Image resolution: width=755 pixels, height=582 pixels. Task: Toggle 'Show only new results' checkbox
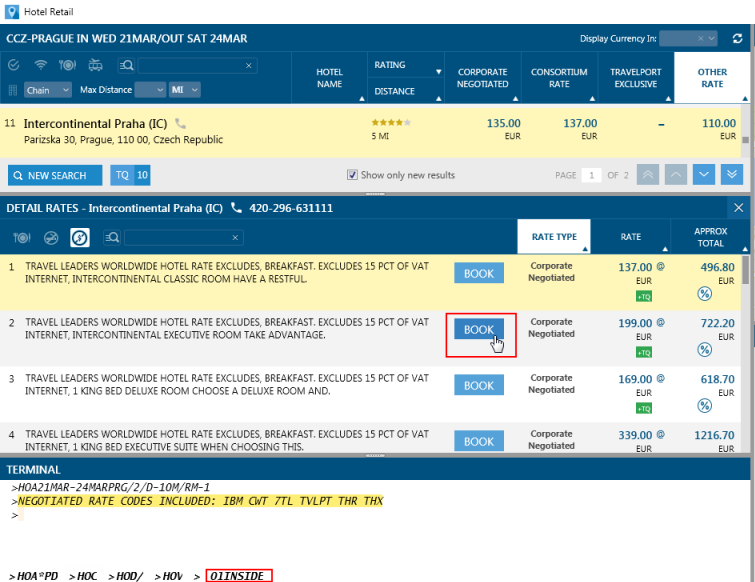click(x=352, y=175)
